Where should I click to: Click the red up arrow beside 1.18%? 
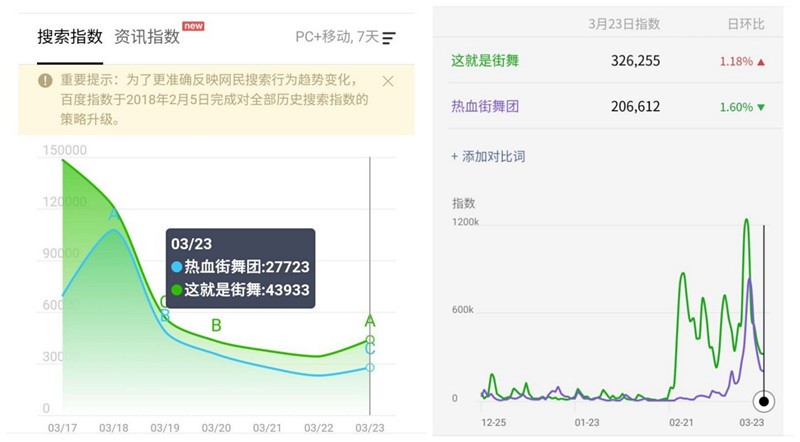pos(761,62)
